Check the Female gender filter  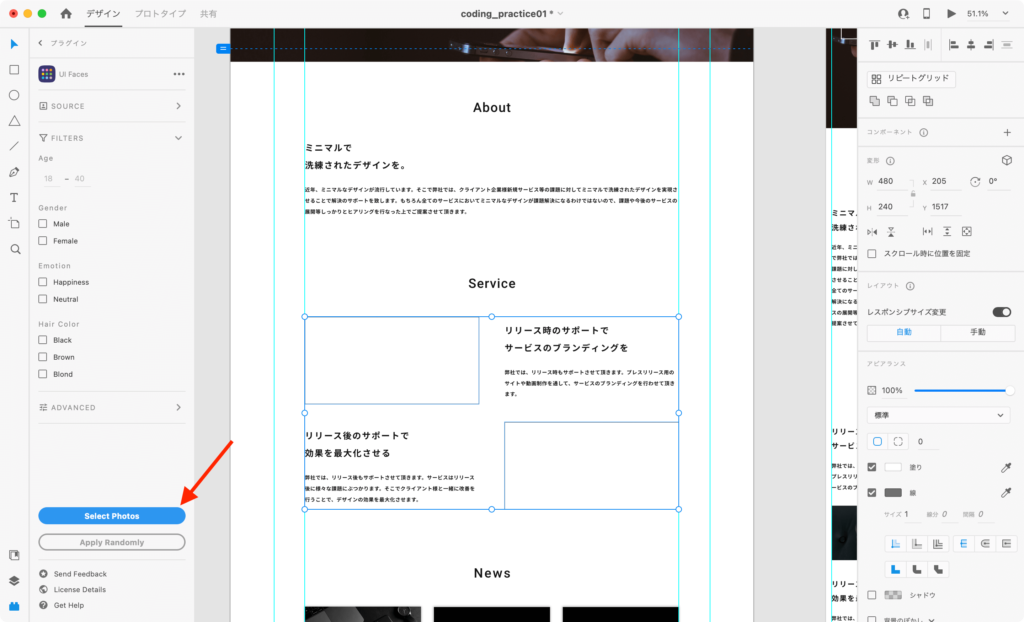(42, 240)
